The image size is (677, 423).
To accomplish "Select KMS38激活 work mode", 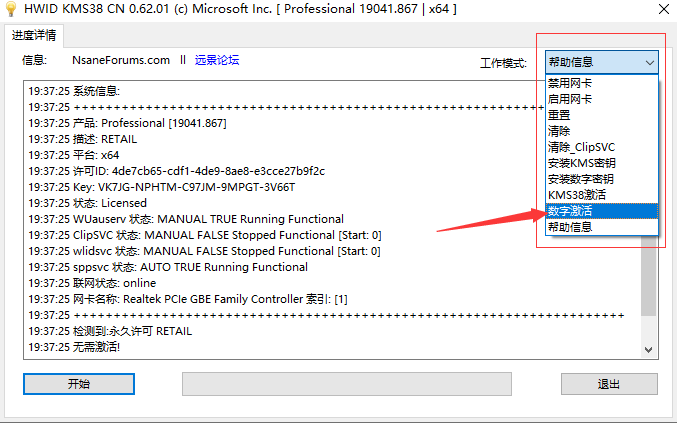I will coord(576,195).
